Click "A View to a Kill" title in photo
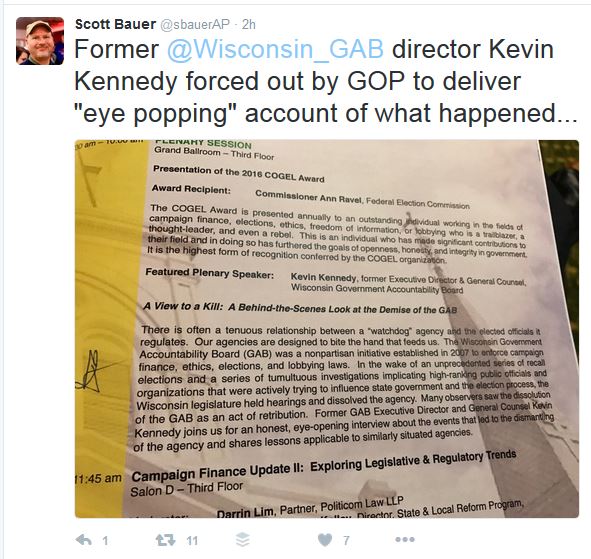The image size is (591, 559). 183,307
